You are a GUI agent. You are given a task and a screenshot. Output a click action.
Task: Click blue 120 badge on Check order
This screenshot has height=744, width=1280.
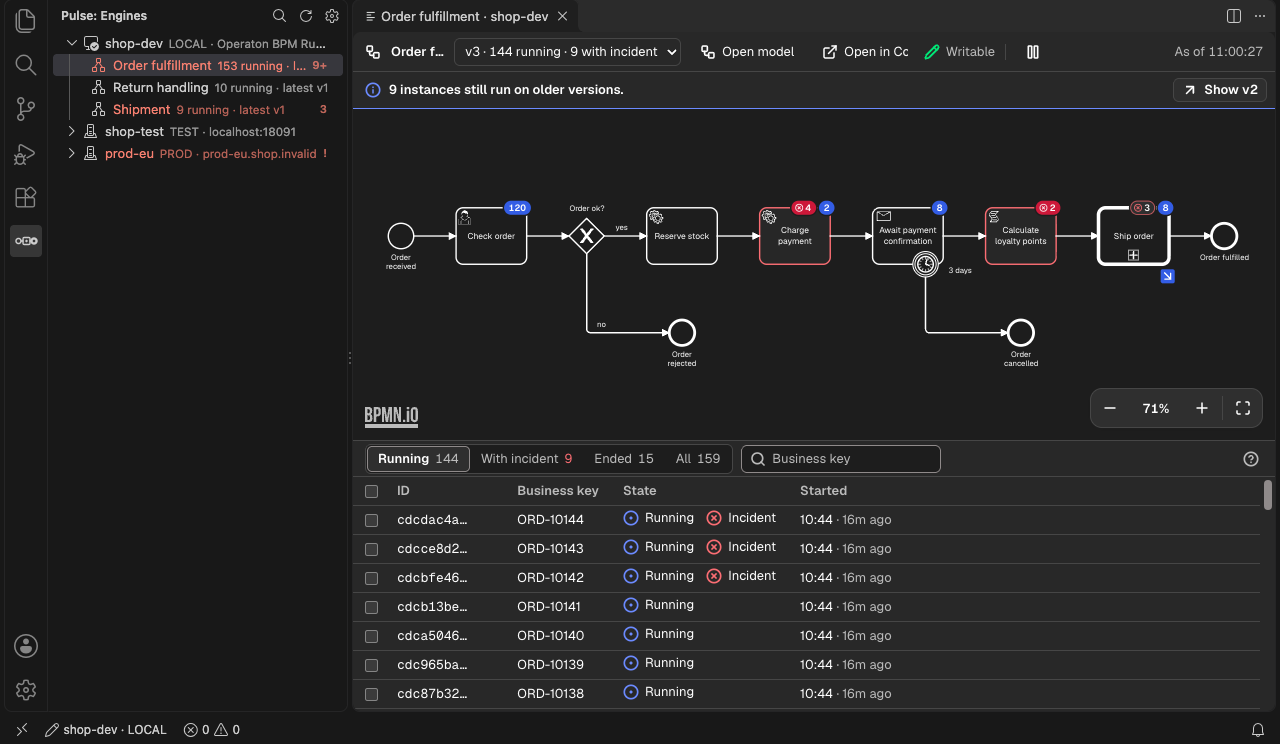tap(517, 208)
